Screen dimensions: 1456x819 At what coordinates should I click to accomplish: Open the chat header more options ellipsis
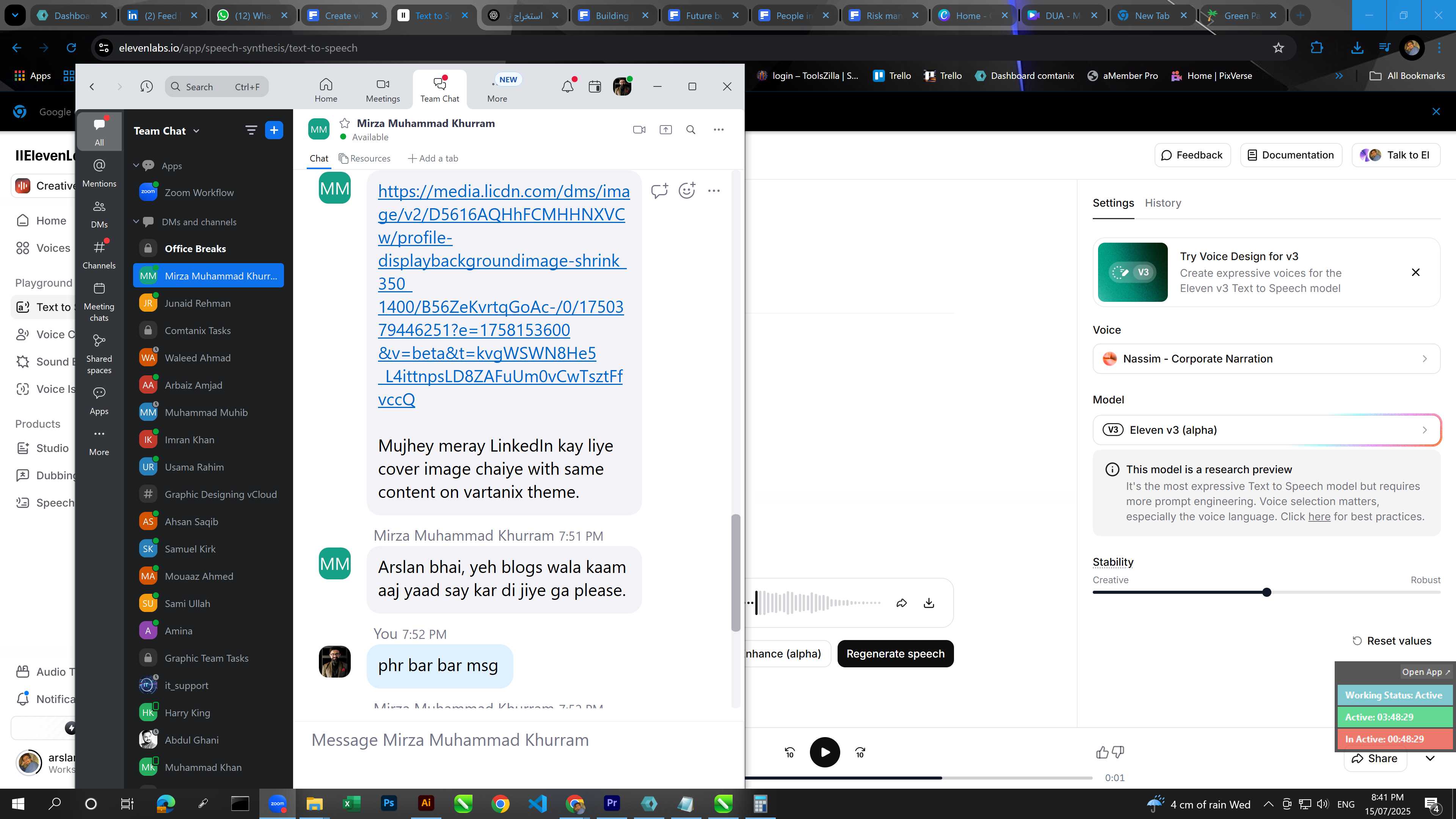point(719,129)
